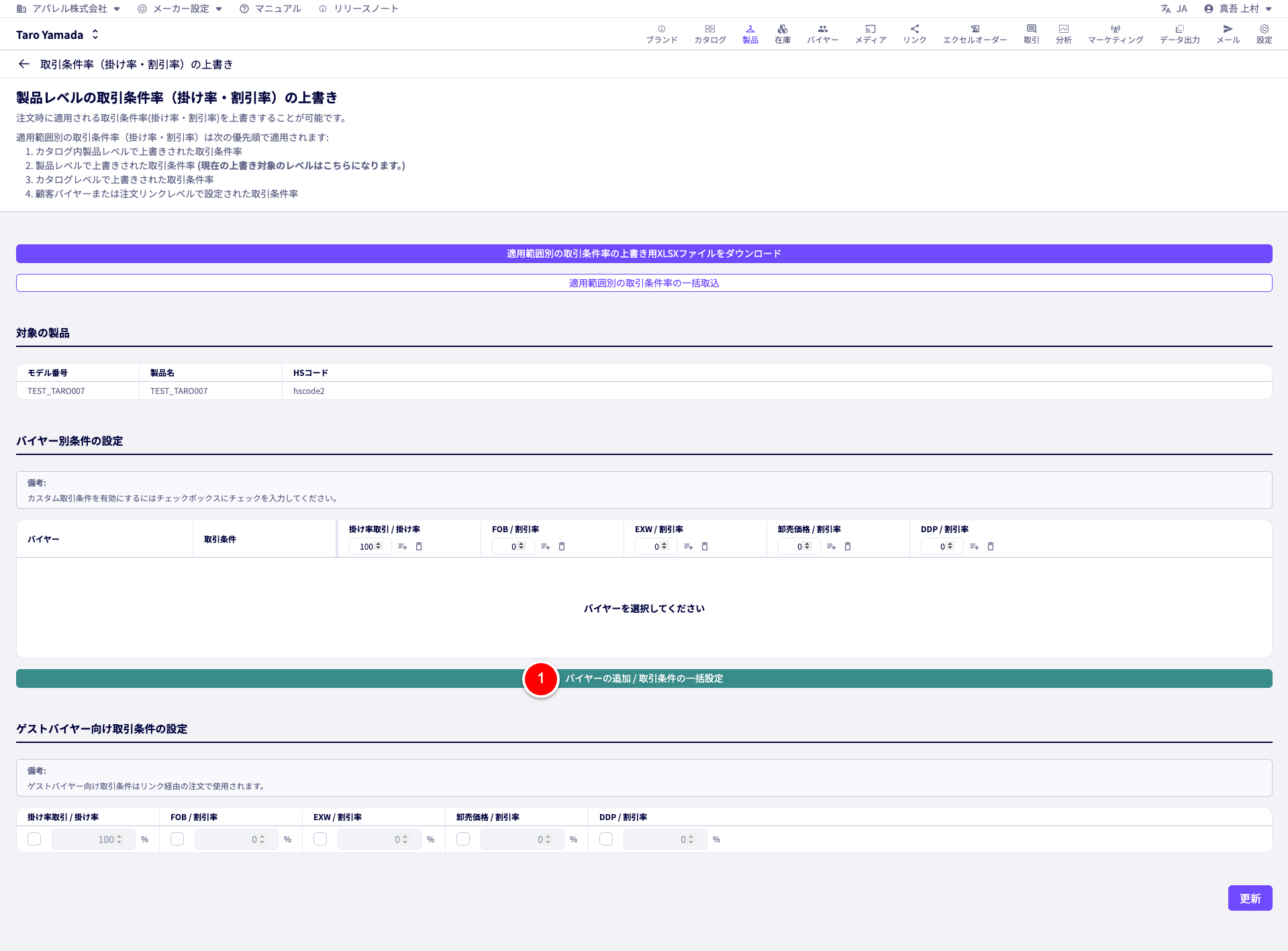Select the 製品 products nav icon
Screen dimensions: 1288x951
[x=750, y=34]
